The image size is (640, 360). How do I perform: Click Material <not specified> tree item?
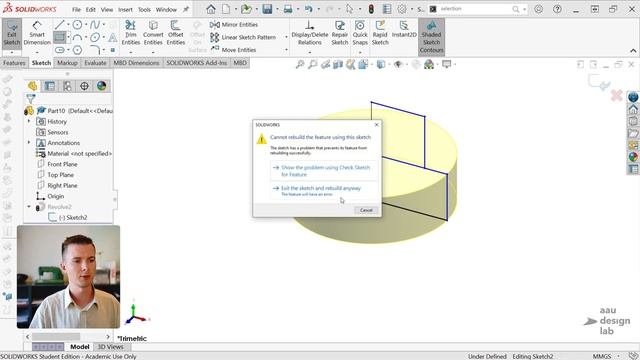(x=74, y=153)
